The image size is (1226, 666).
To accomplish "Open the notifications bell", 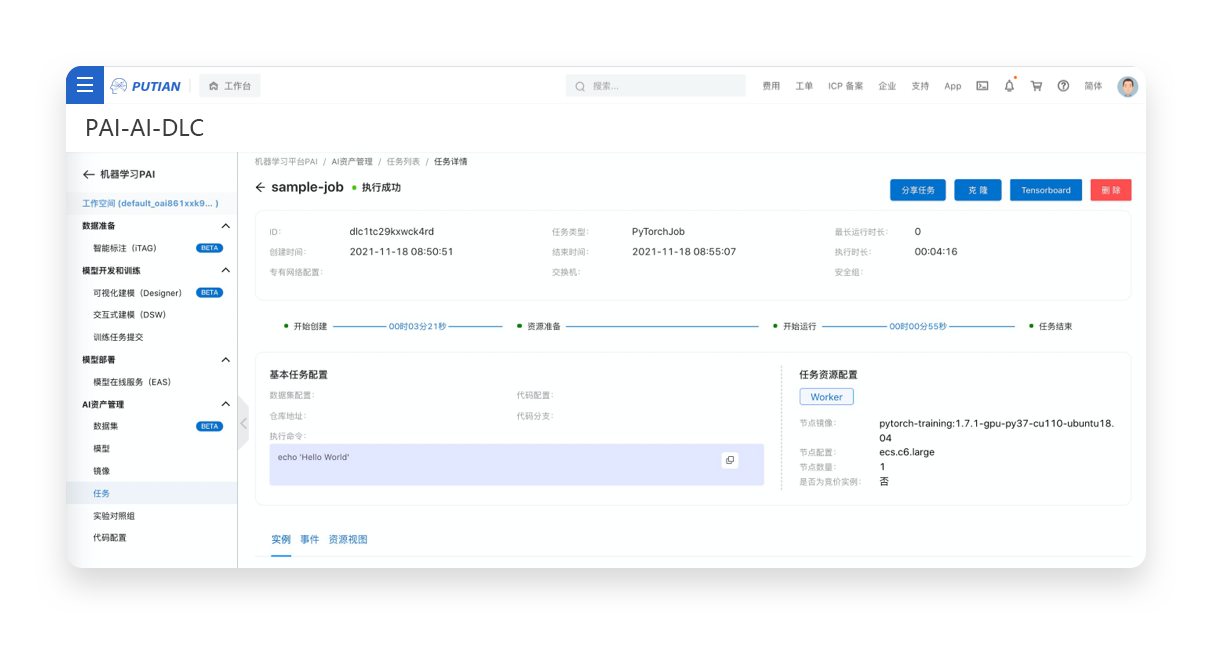I will point(1009,86).
